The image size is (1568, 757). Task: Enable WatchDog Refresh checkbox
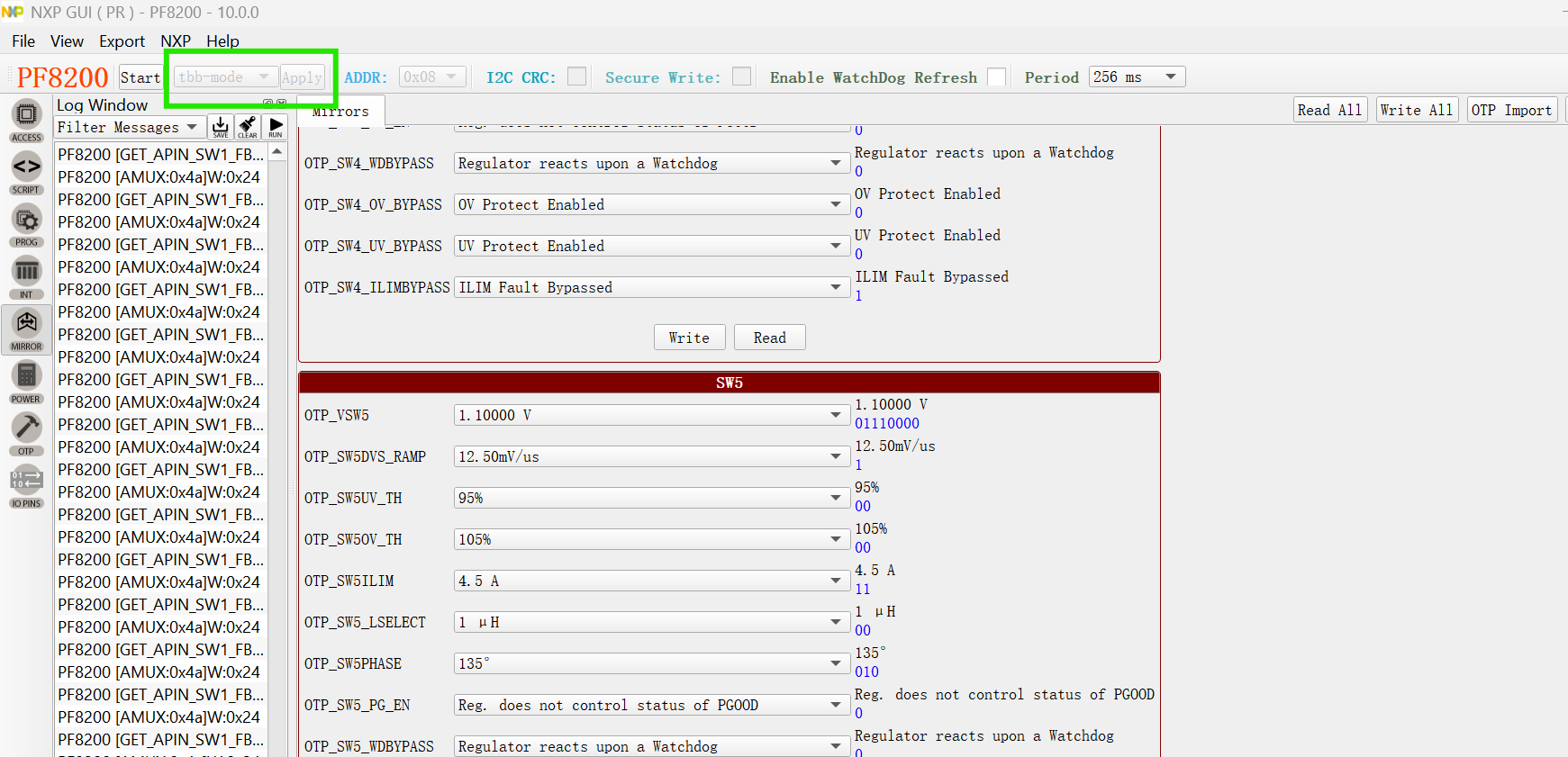[997, 77]
